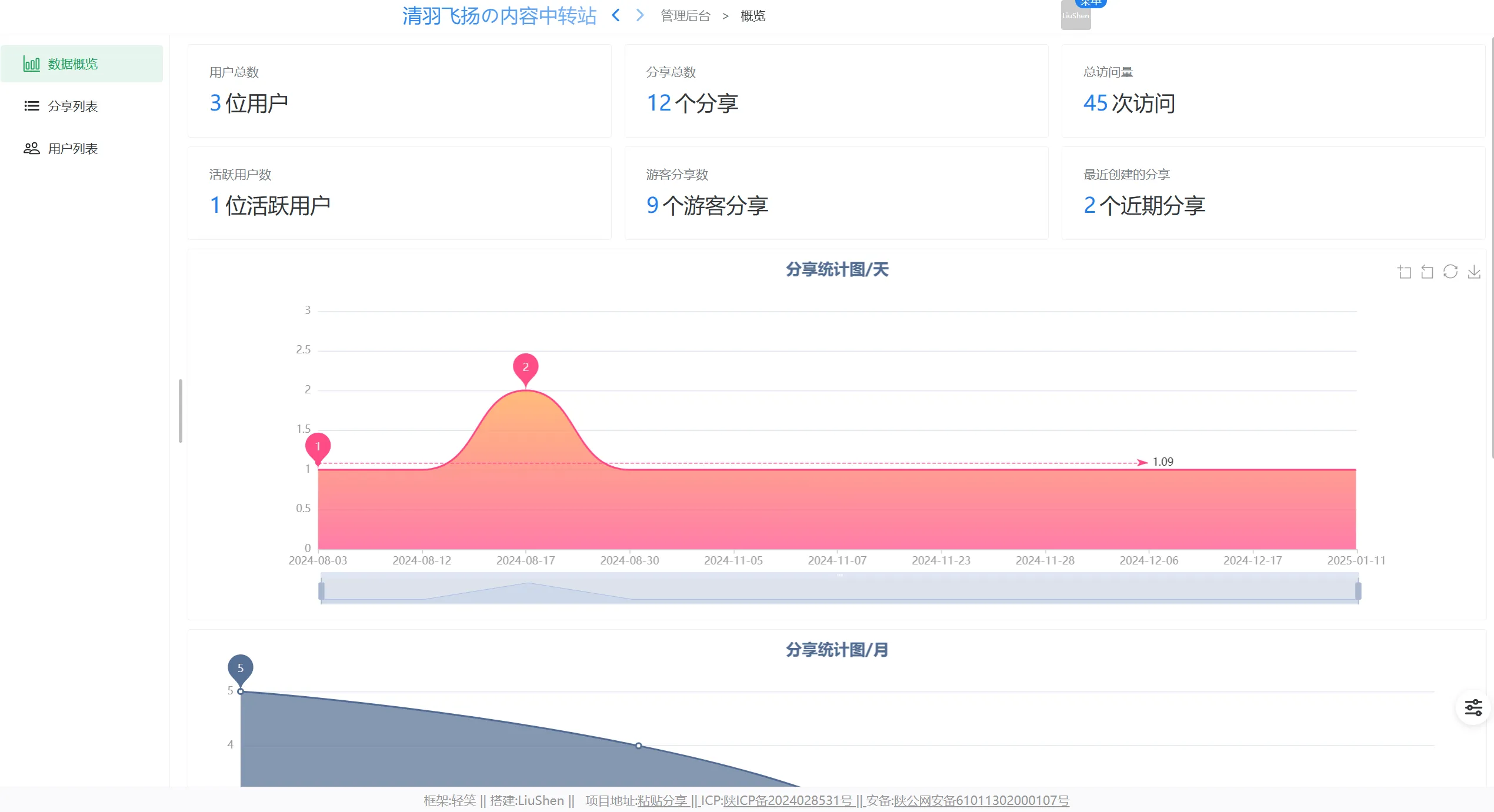This screenshot has width=1494, height=812.
Task: Collapse the sidebar with the edge handle
Action: (181, 410)
